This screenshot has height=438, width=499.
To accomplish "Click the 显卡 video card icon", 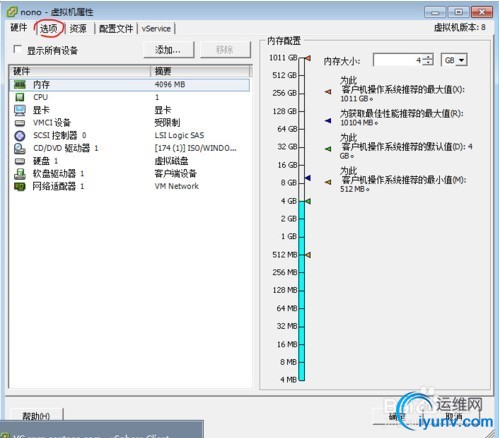I will coord(20,110).
